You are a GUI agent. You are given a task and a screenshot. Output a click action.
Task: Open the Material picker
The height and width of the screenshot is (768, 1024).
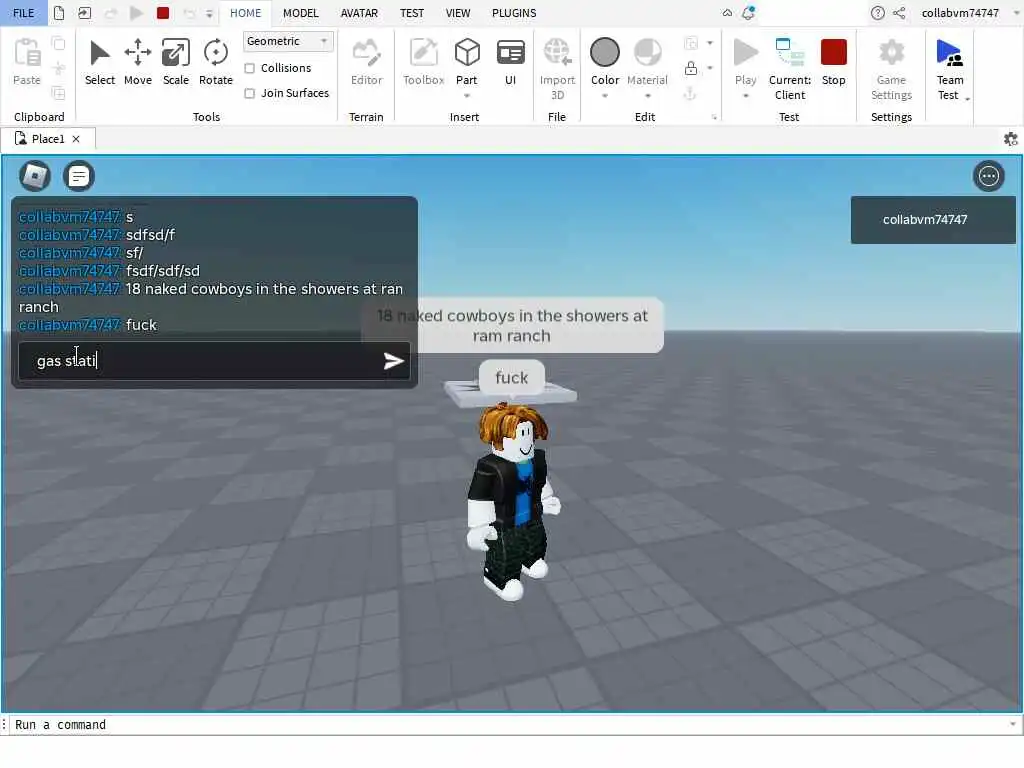[x=647, y=61]
